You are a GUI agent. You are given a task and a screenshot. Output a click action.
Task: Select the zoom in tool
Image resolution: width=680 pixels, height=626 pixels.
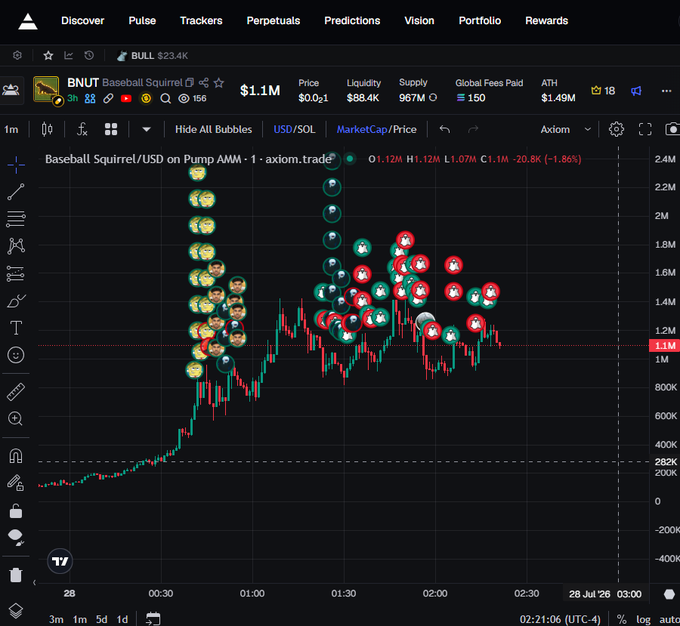tap(16, 419)
